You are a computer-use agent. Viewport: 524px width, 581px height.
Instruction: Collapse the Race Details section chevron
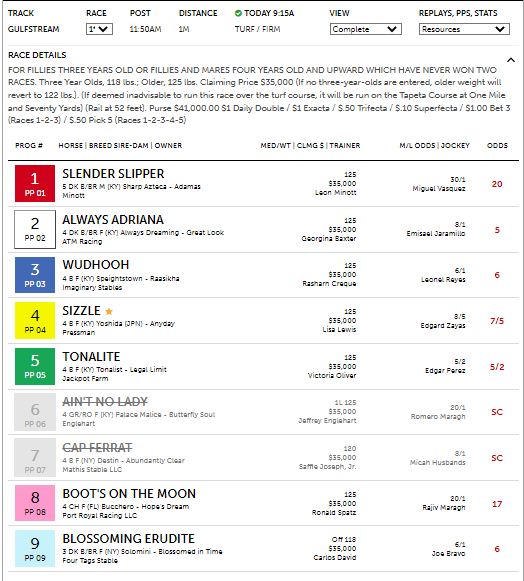[511, 60]
